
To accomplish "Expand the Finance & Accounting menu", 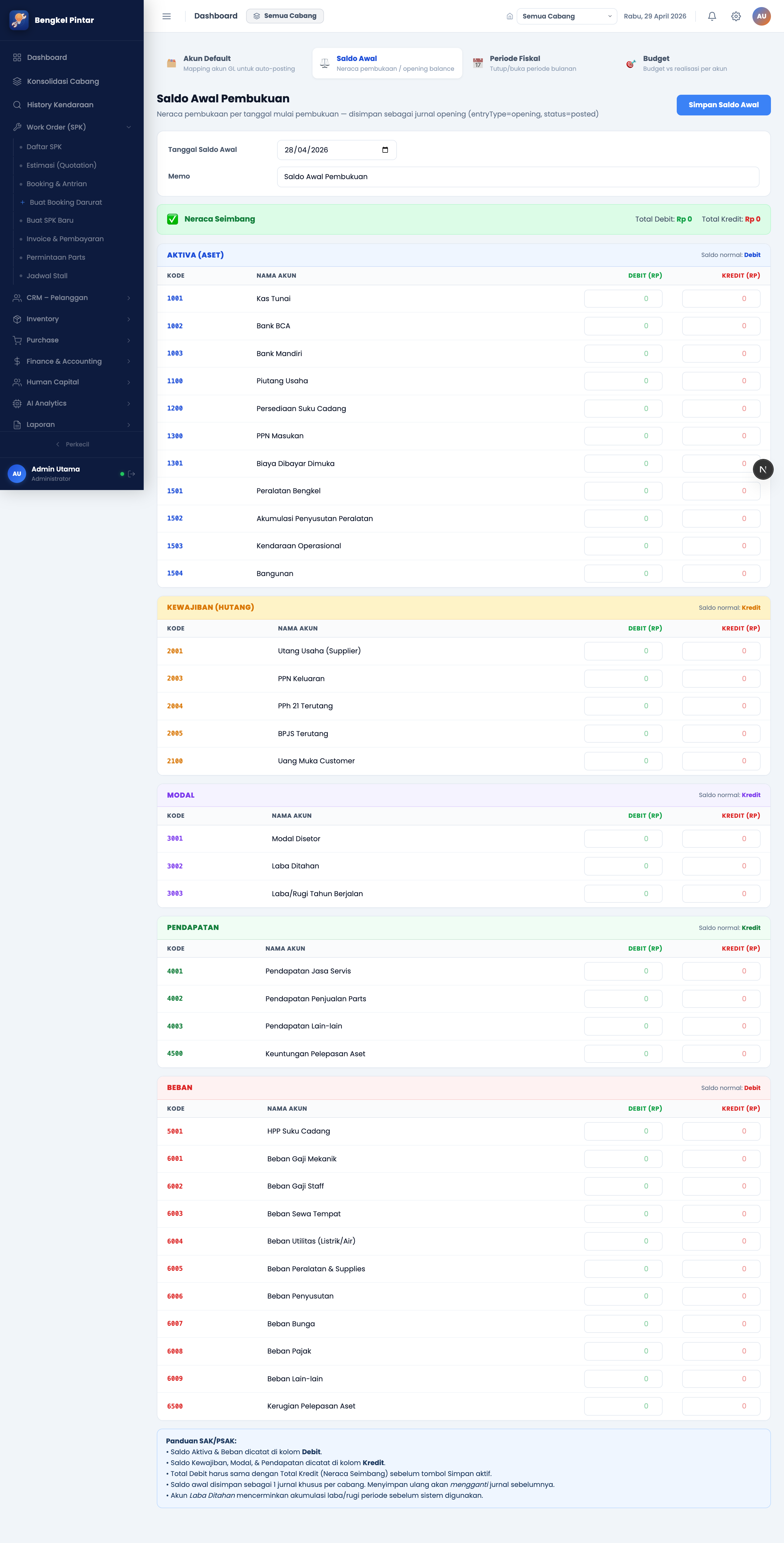I will [72, 361].
